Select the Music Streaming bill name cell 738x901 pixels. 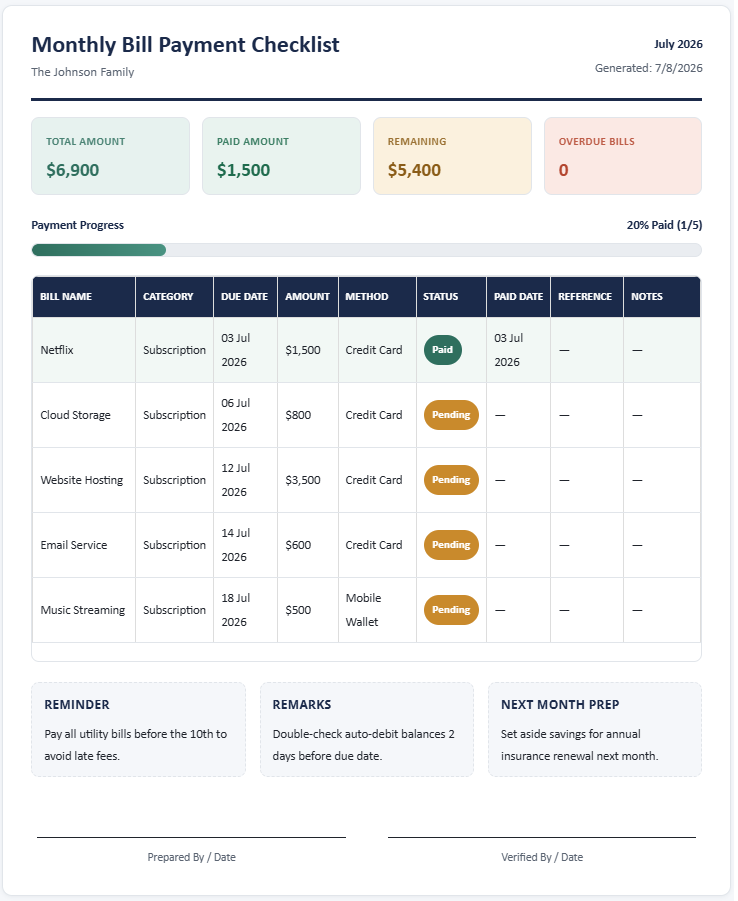84,610
